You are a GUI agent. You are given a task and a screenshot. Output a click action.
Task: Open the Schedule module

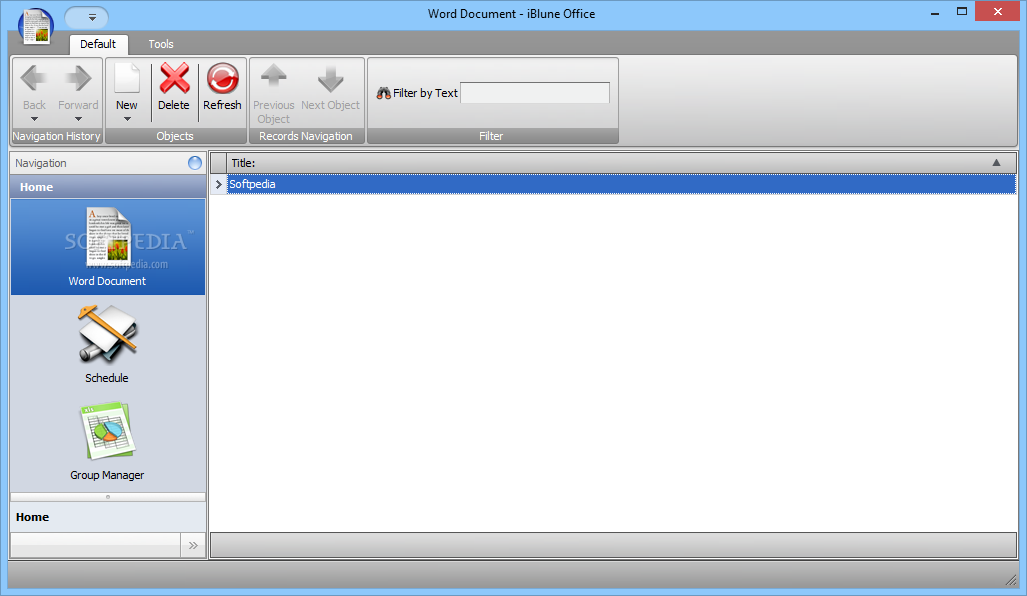[107, 344]
